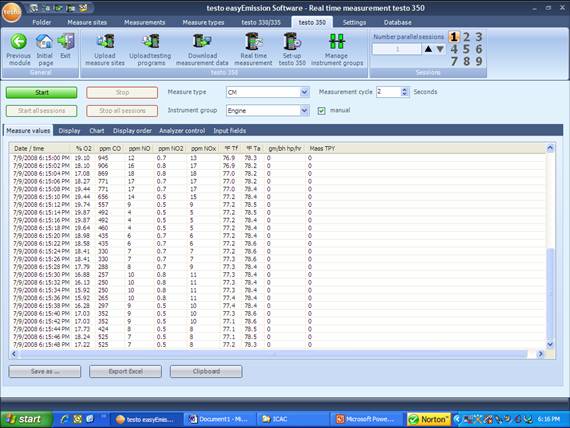Open the Database ribbon tab
Viewport: 570px width, 428px height.
click(x=398, y=23)
